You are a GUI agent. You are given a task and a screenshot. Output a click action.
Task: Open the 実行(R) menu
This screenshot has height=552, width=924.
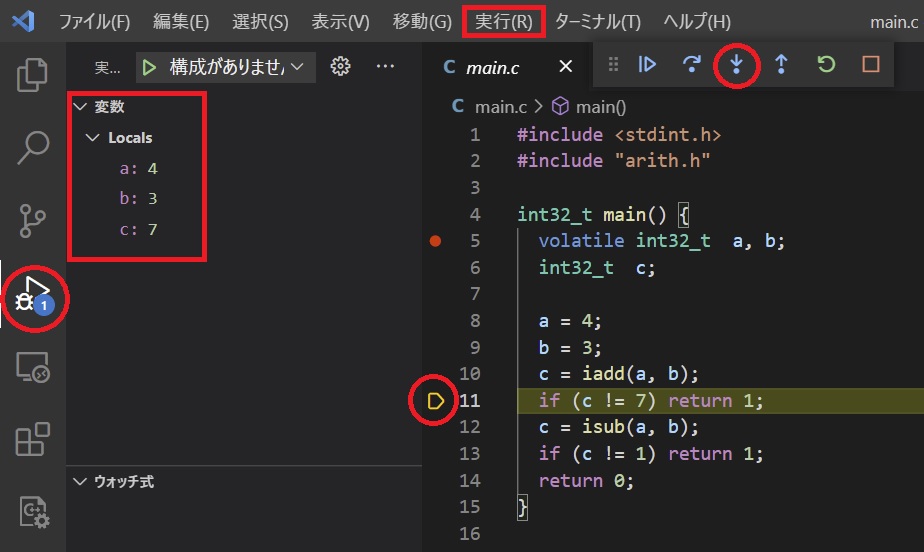[504, 22]
